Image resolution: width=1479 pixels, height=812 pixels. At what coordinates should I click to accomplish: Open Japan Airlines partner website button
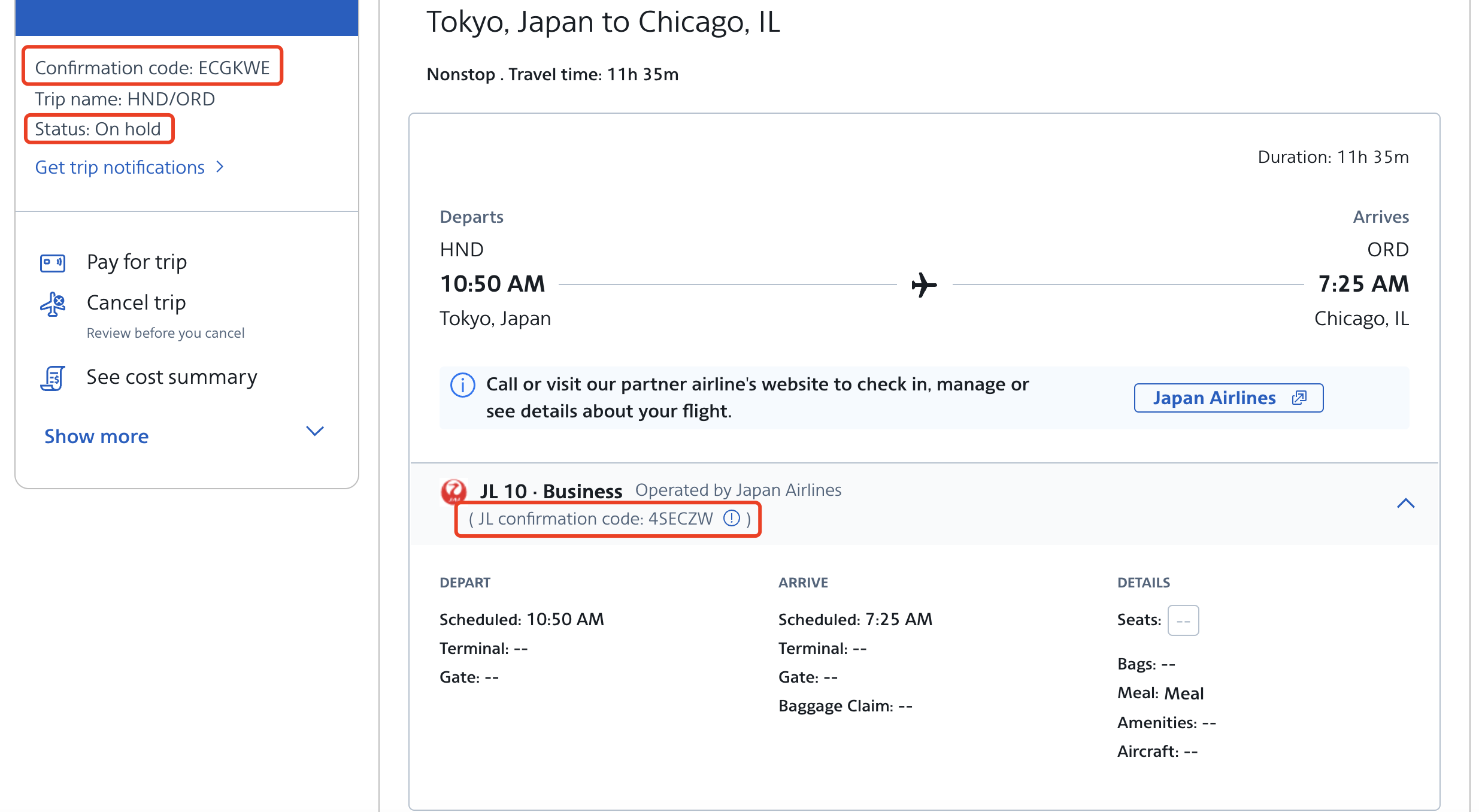pyautogui.click(x=1229, y=398)
